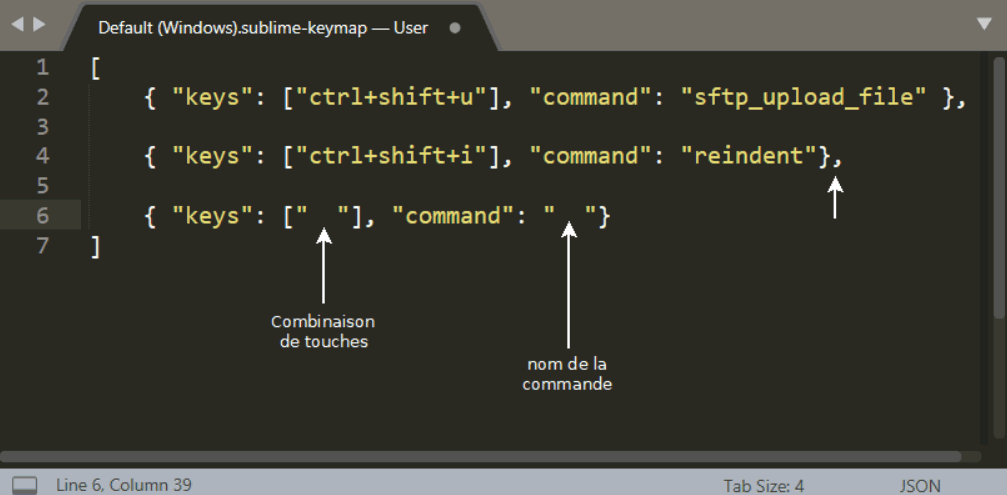The image size is (1007, 495).
Task: Place the cursor in "reindent" string
Action: click(749, 156)
